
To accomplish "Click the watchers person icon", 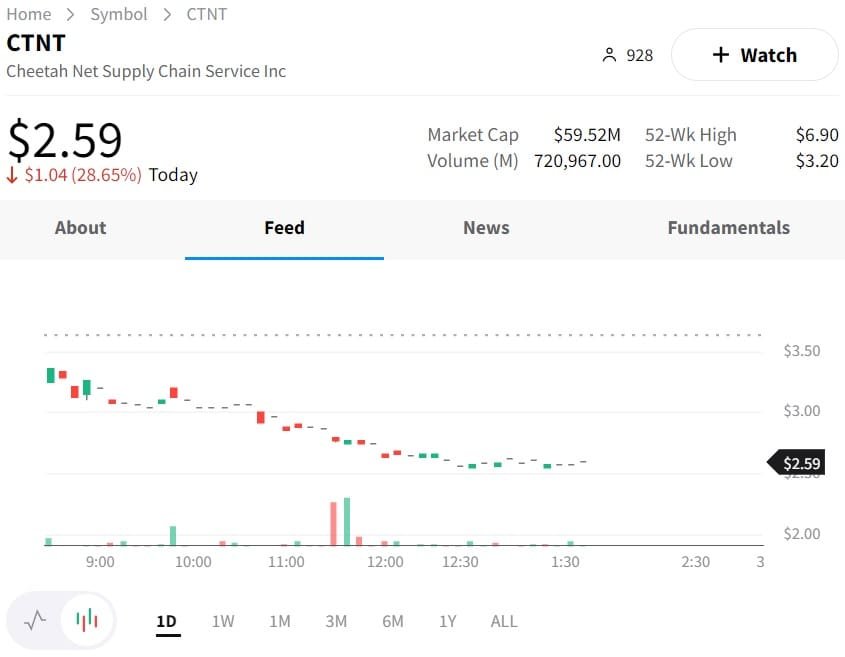I will click(609, 56).
